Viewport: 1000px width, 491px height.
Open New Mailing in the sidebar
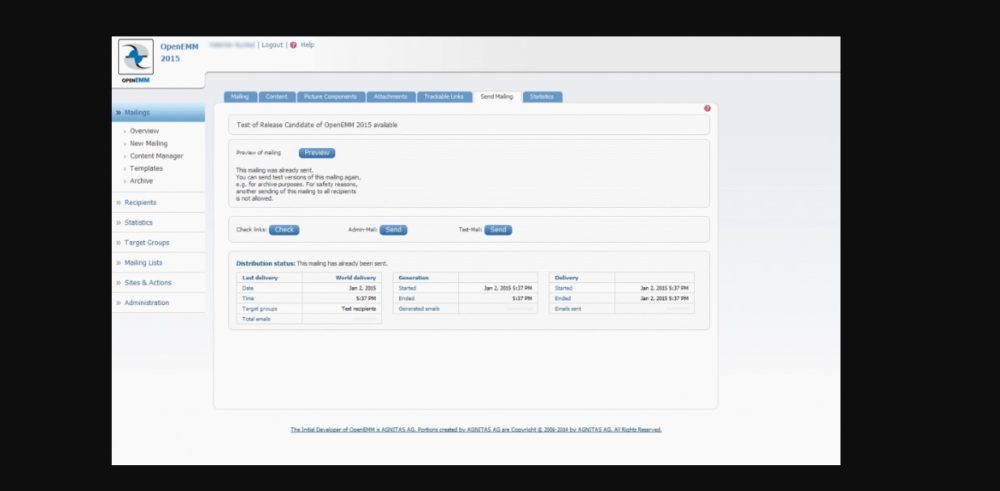(148, 144)
